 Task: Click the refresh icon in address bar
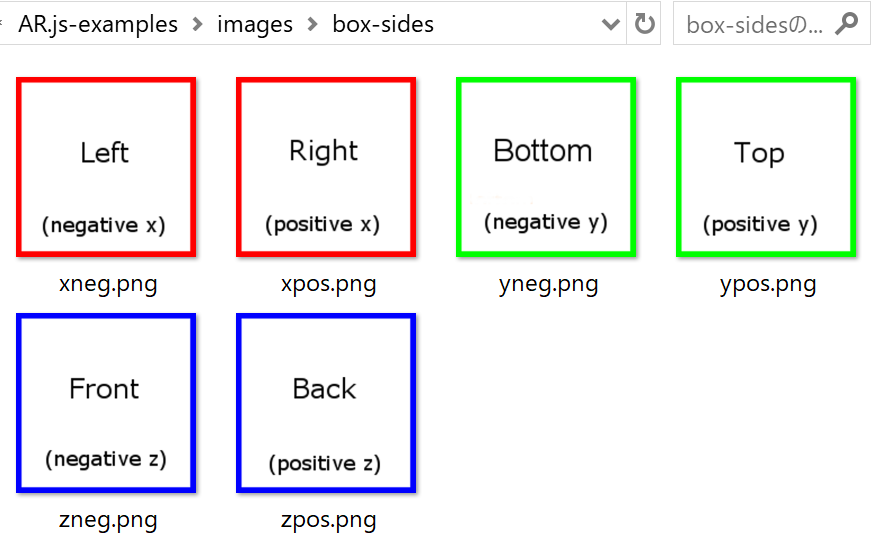644,23
